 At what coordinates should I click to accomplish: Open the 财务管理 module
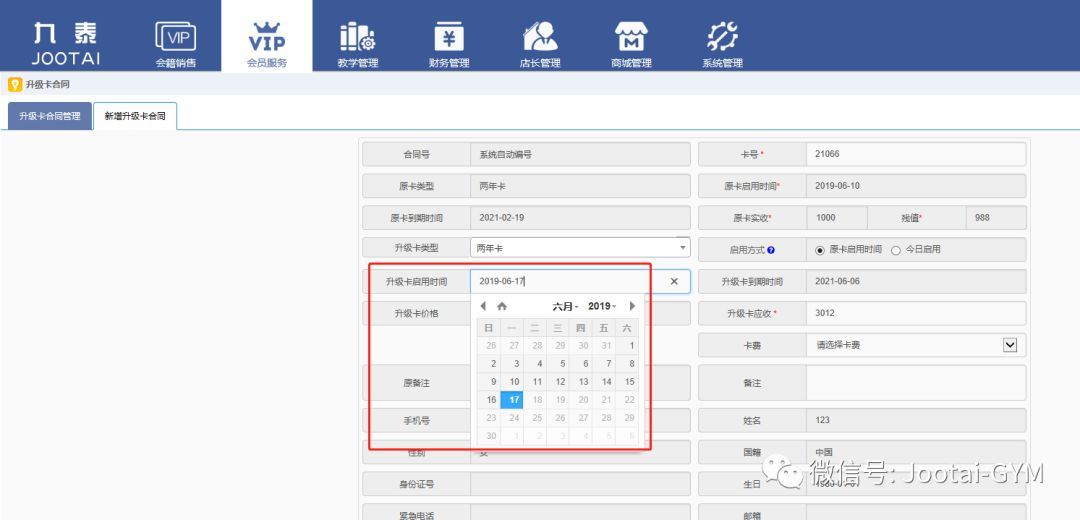[449, 43]
